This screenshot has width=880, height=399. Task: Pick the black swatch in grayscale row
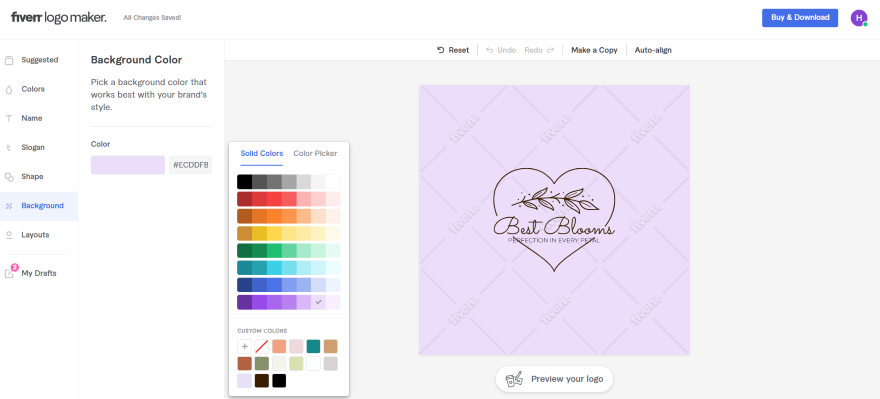click(x=244, y=182)
